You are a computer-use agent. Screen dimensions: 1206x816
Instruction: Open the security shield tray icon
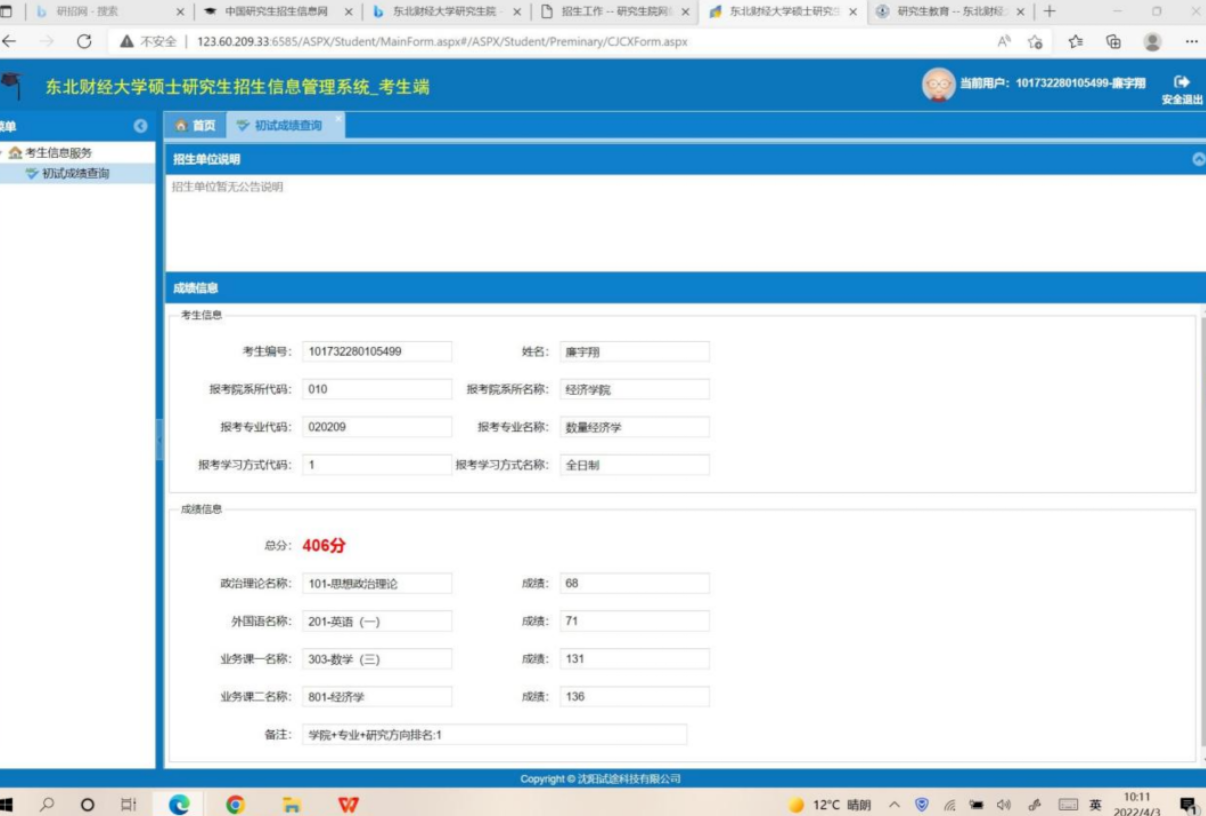click(x=922, y=805)
